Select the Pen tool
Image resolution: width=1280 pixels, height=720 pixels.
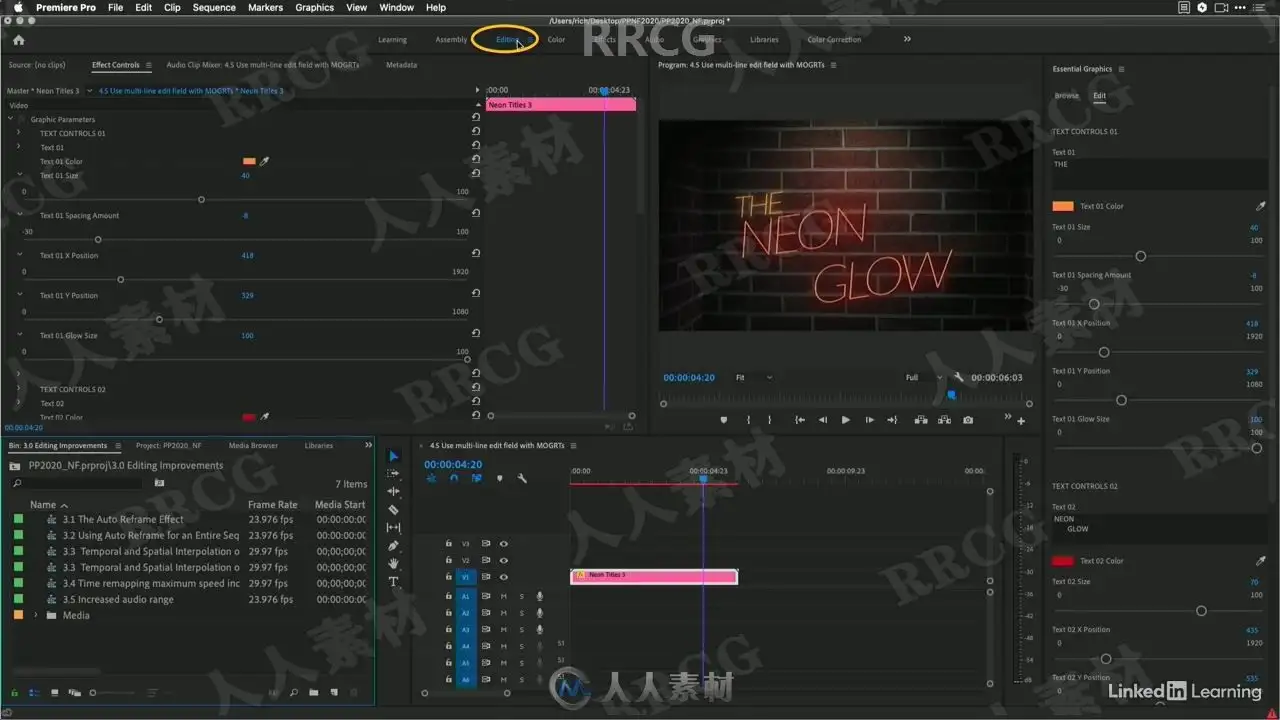(x=393, y=546)
